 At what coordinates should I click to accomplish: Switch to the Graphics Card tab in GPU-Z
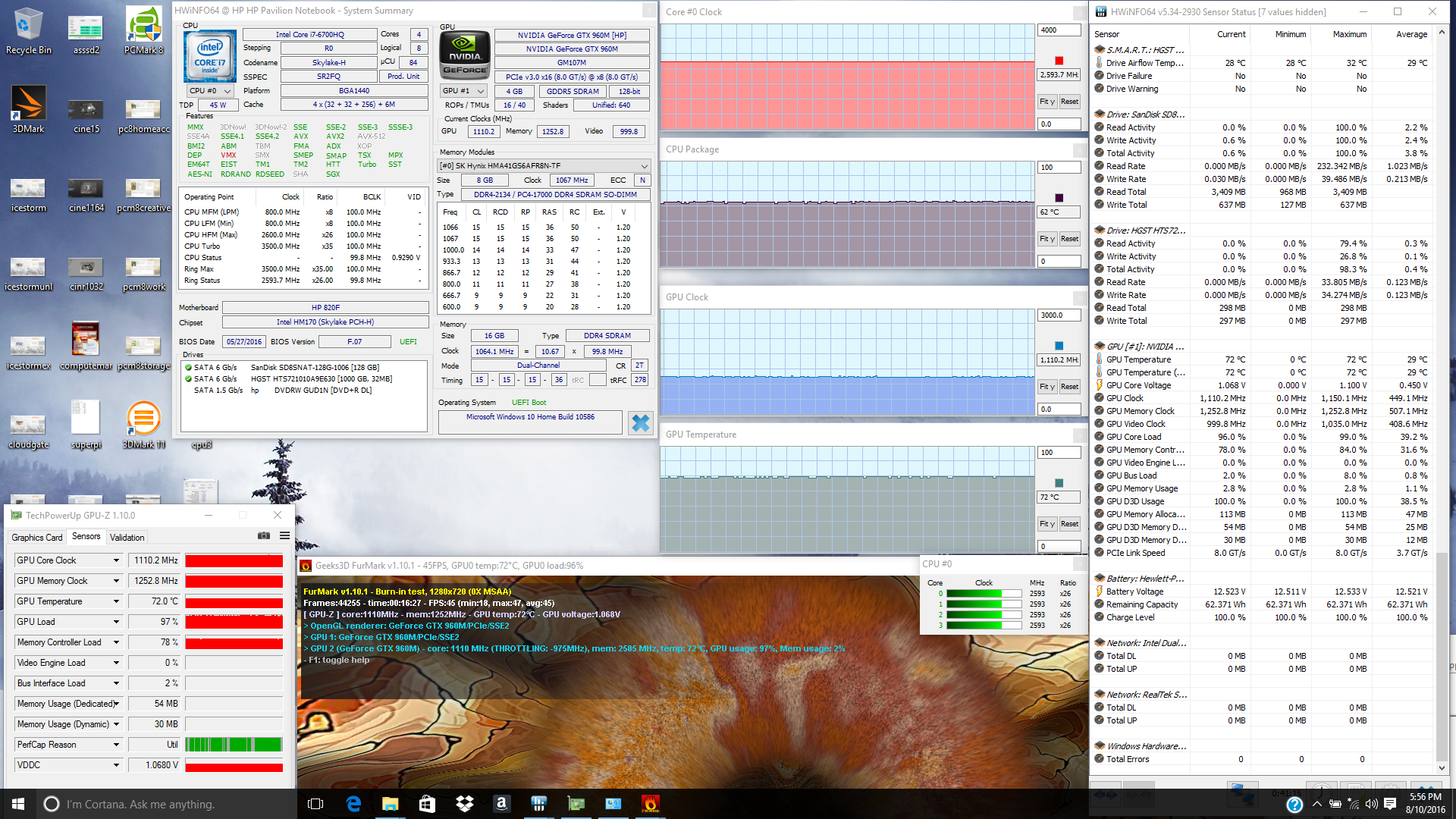(36, 537)
